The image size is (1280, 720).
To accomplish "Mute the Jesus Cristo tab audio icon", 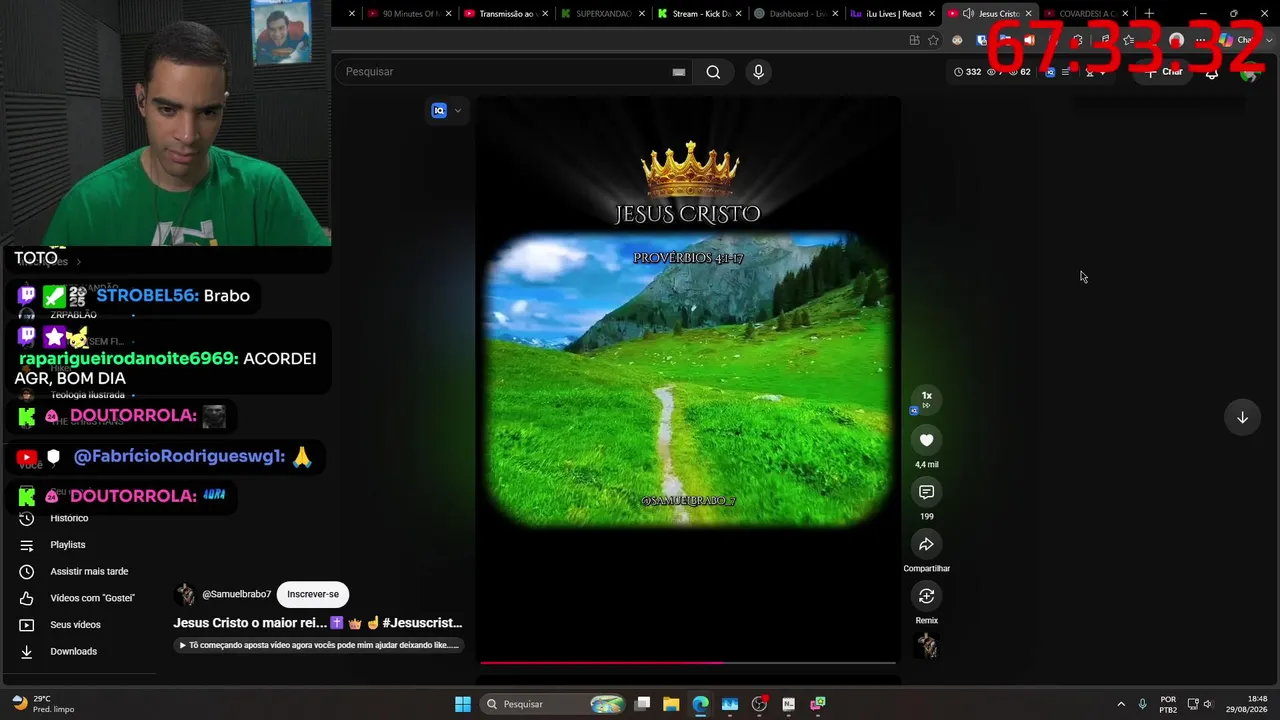I will click(968, 14).
